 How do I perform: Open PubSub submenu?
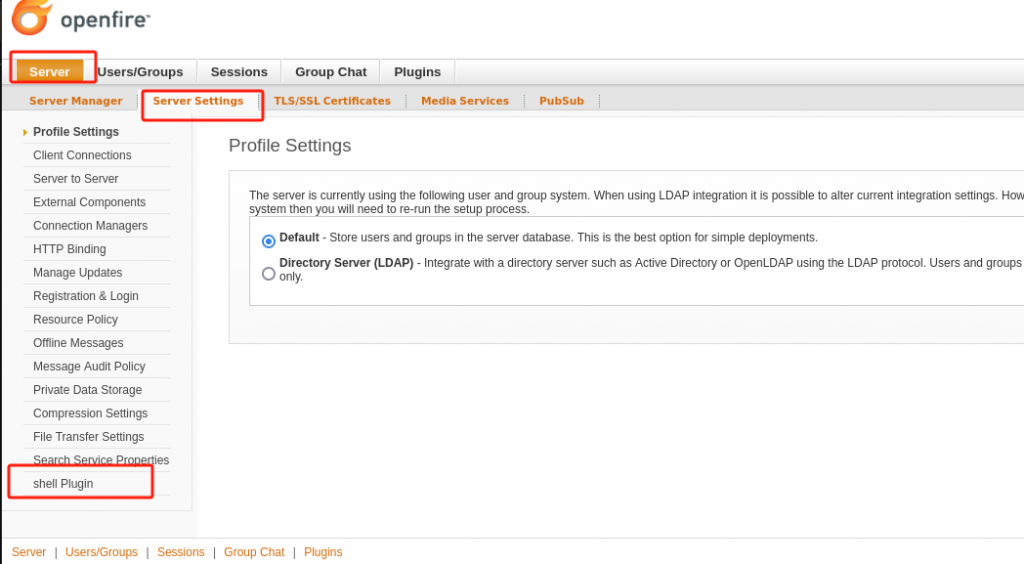562,101
